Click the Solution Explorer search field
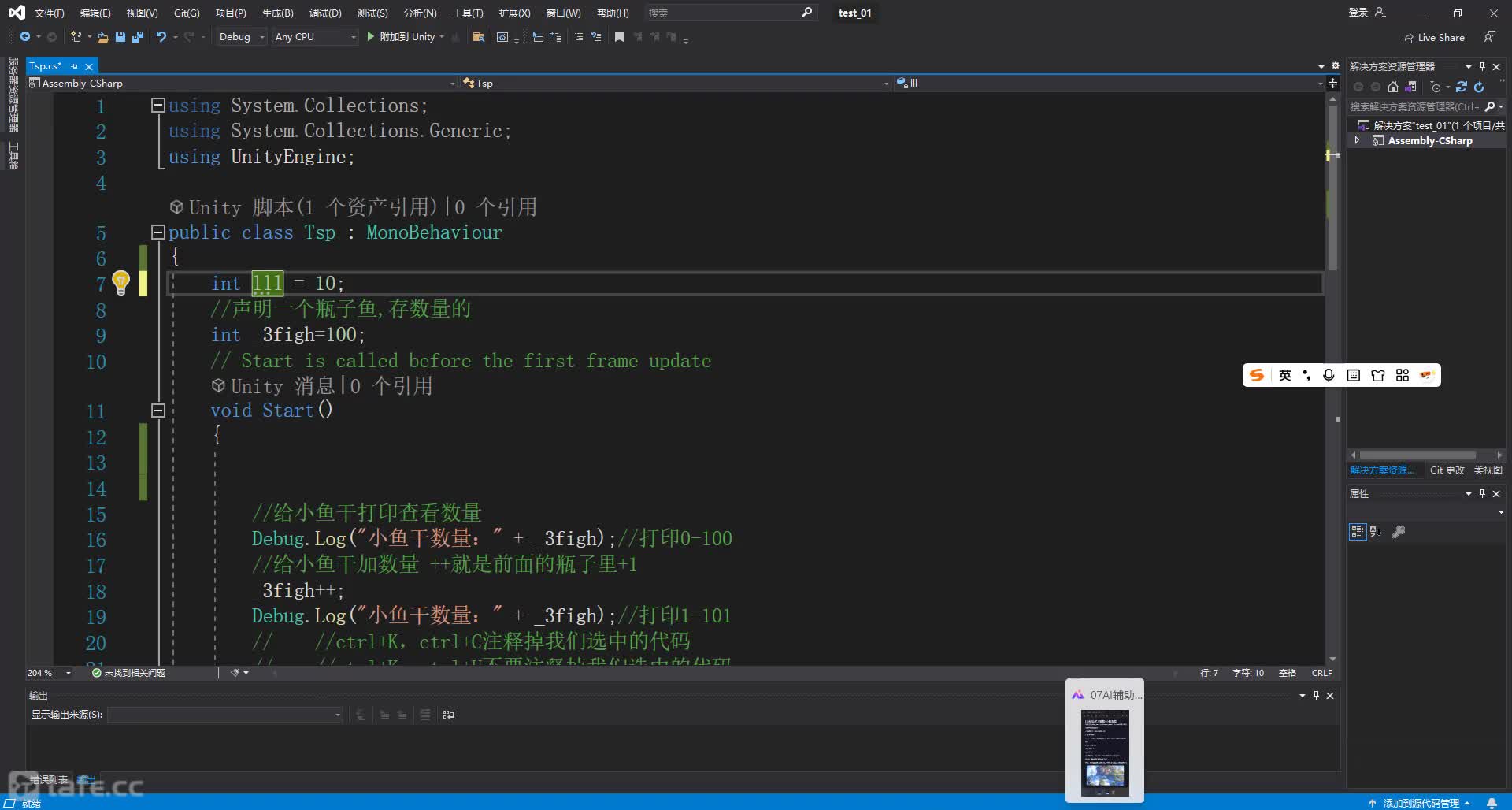The height and width of the screenshot is (810, 1512). pyautogui.click(x=1426, y=106)
